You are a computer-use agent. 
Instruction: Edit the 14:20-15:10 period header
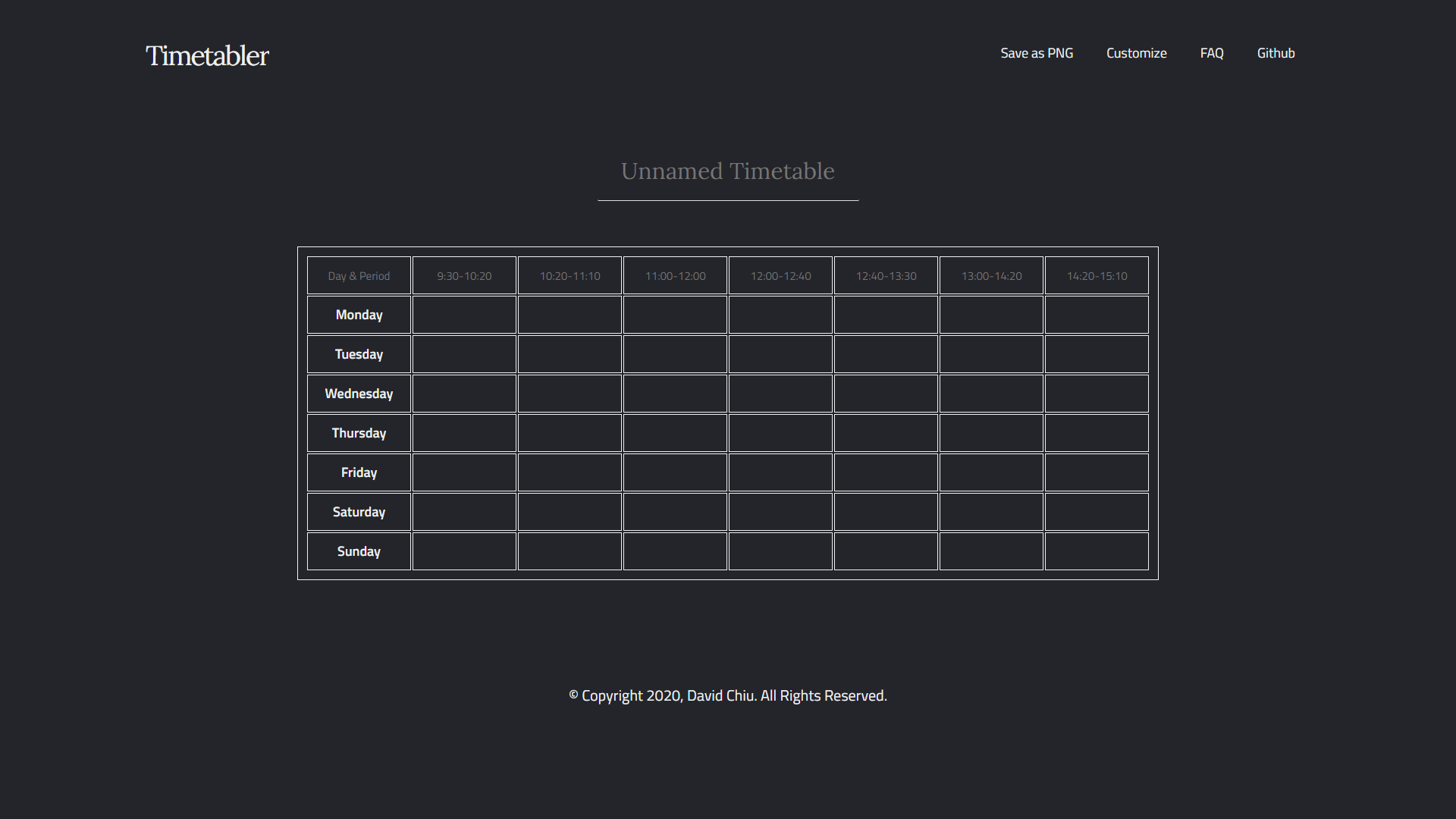click(x=1097, y=276)
